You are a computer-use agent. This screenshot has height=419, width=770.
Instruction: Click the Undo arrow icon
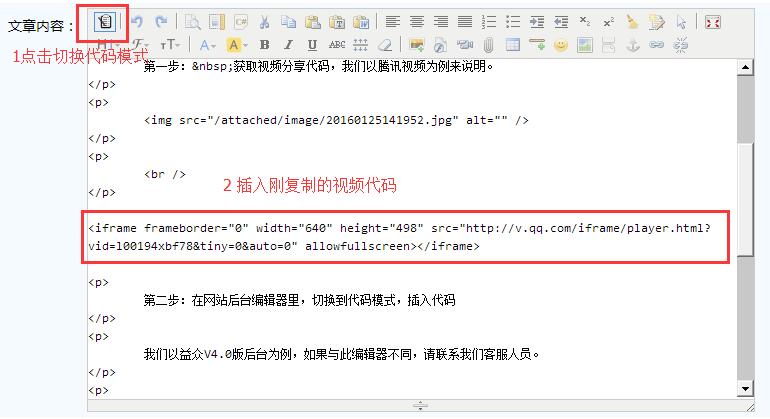138,21
